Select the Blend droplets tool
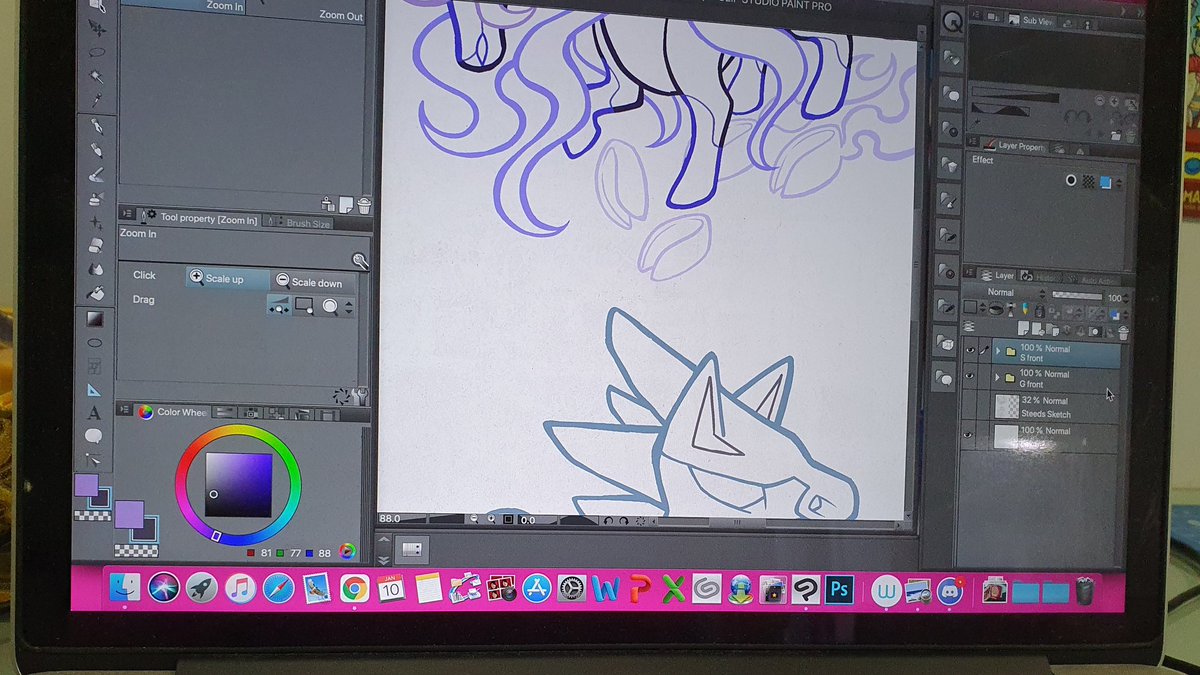Viewport: 1200px width, 675px height. pyautogui.click(x=96, y=269)
